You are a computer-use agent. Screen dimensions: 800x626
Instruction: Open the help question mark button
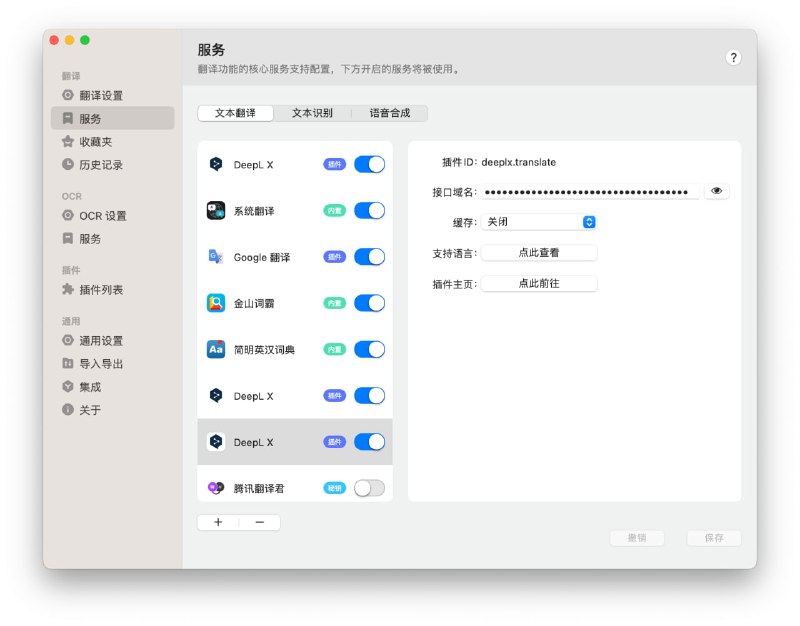(733, 57)
